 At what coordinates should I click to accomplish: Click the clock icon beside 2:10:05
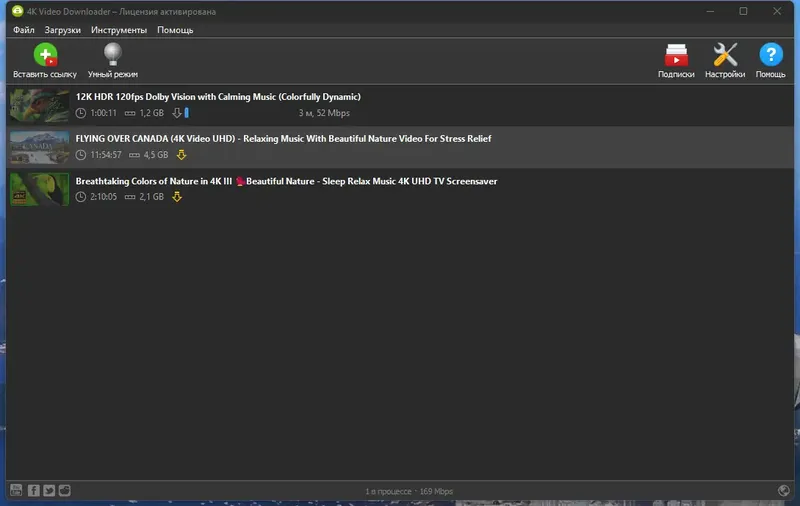point(81,196)
